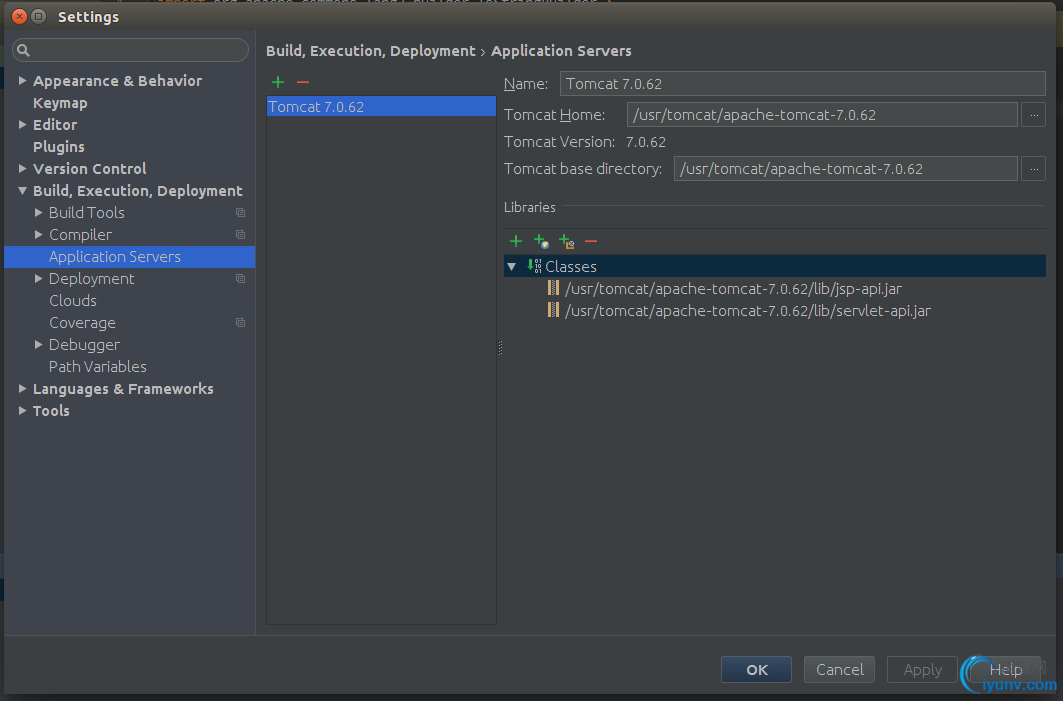Image resolution: width=1063 pixels, height=701 pixels.
Task: Open the Keymap settings page
Action: point(60,103)
